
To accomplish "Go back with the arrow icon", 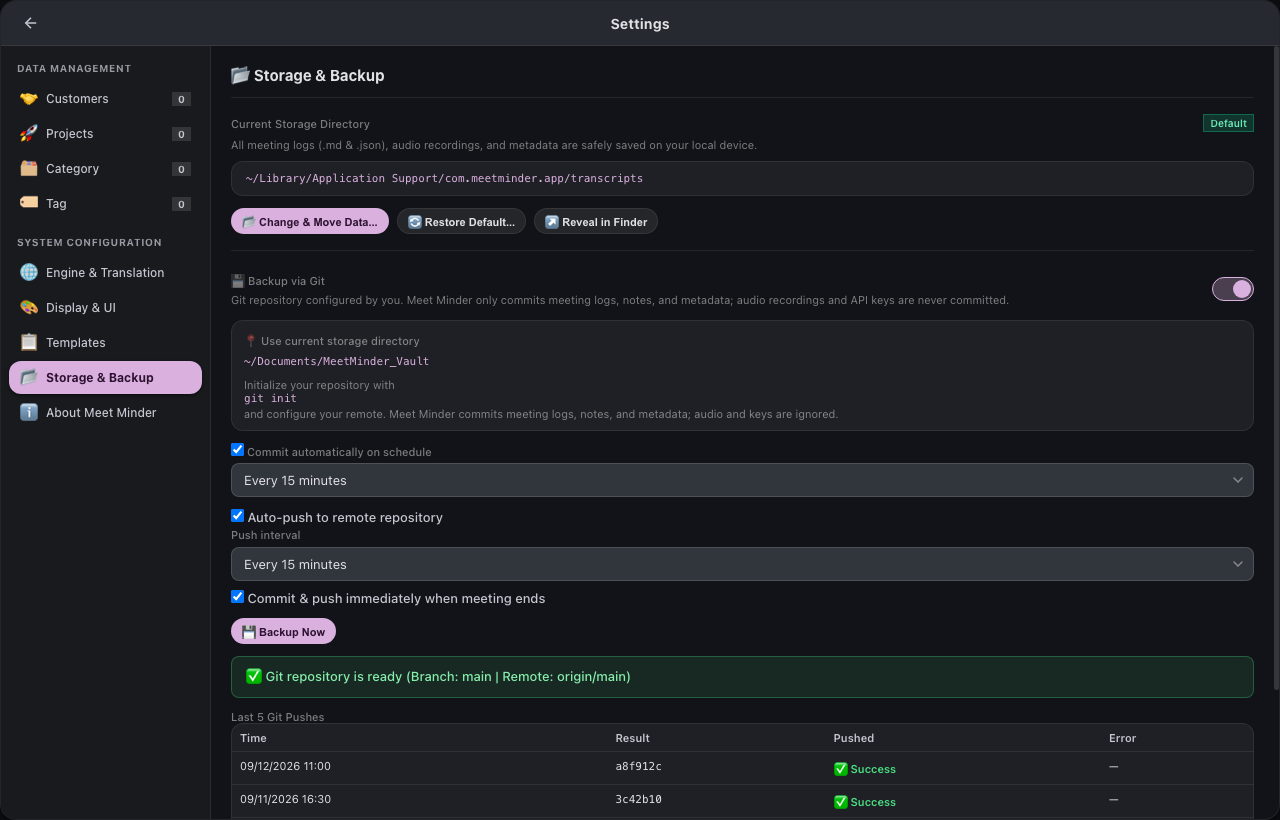I will (x=30, y=23).
